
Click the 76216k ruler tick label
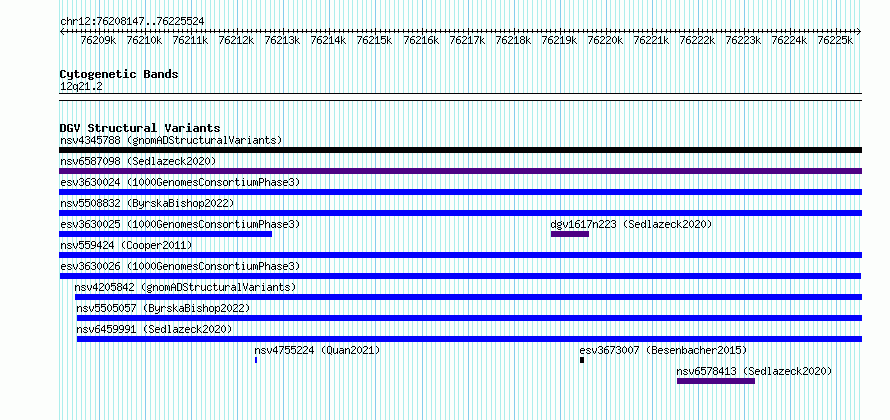point(421,41)
